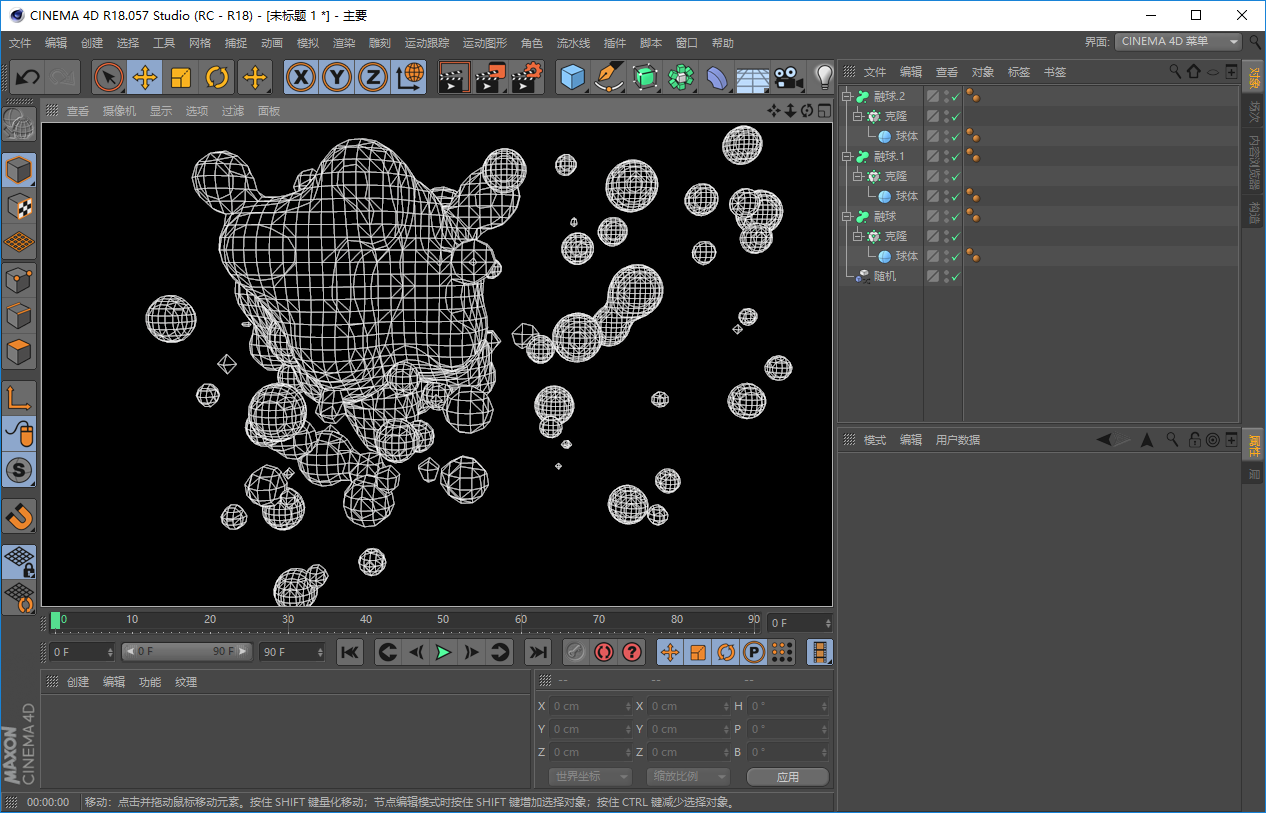Play animation forward
1266x813 pixels.
[443, 652]
